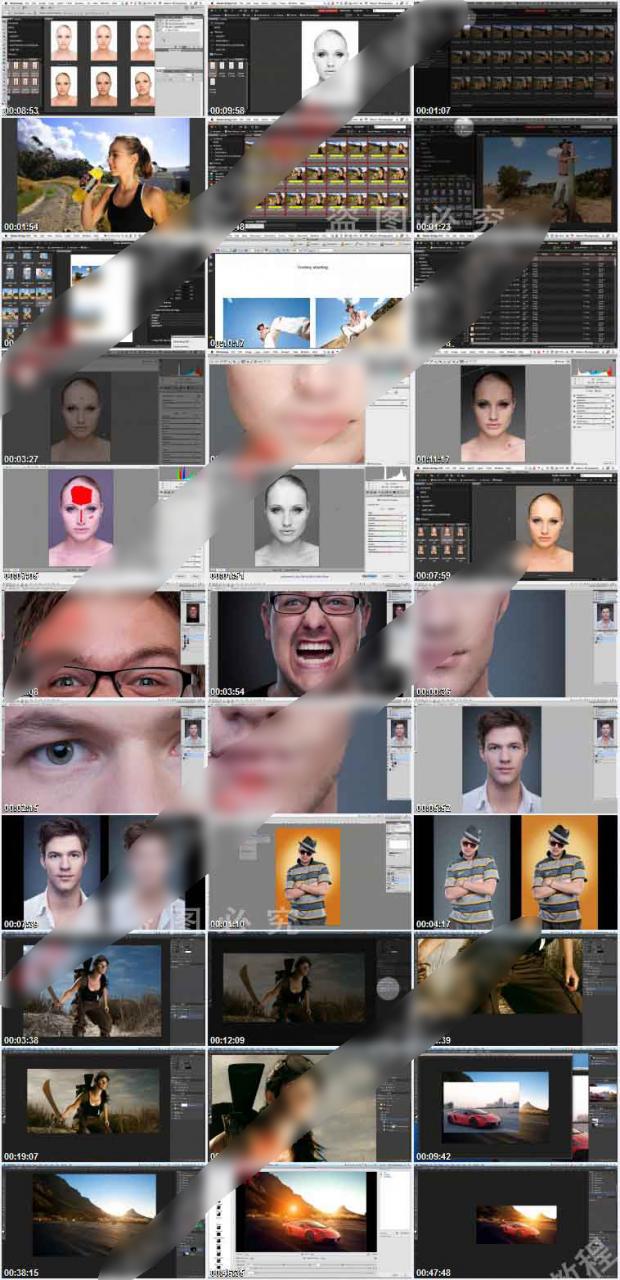
Task: Open the thumbnail timestamped 00:01:07
Action: click(515, 58)
